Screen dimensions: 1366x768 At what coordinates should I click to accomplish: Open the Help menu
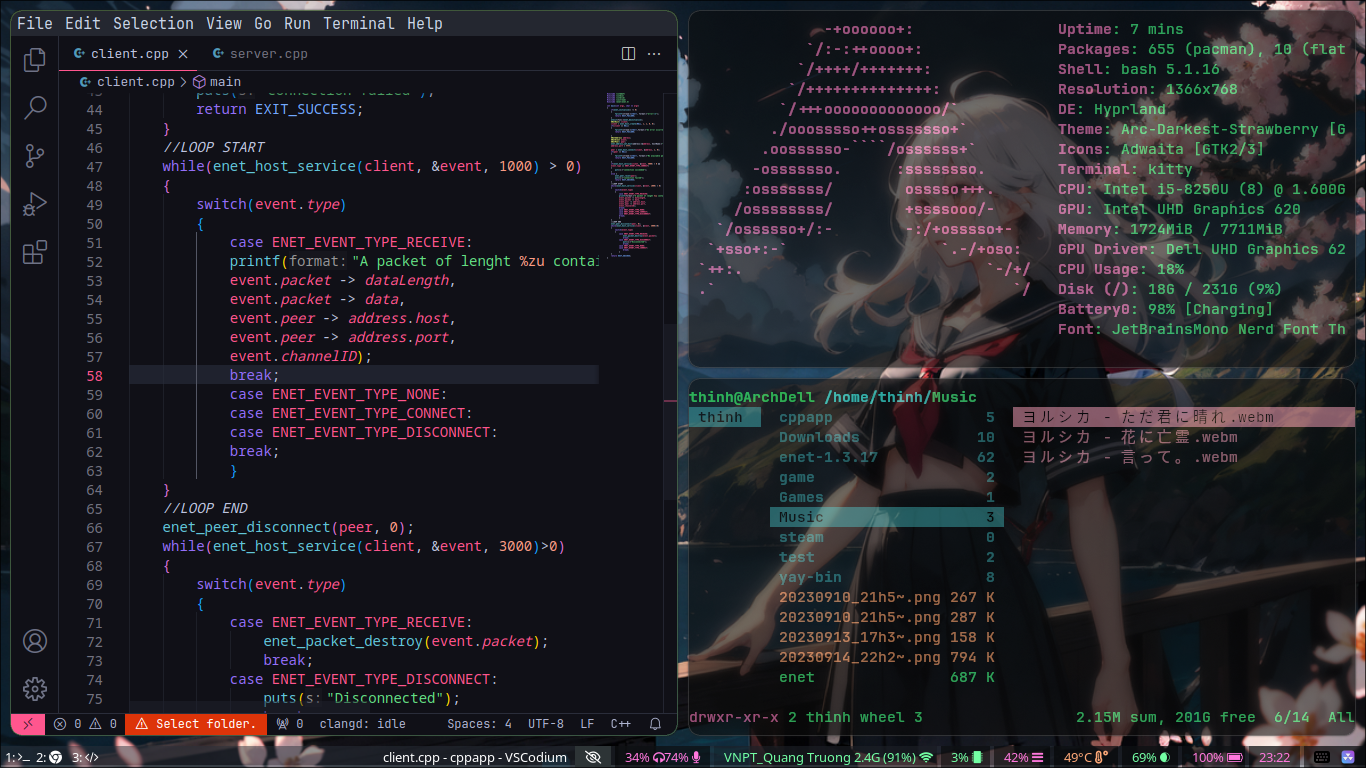point(425,23)
